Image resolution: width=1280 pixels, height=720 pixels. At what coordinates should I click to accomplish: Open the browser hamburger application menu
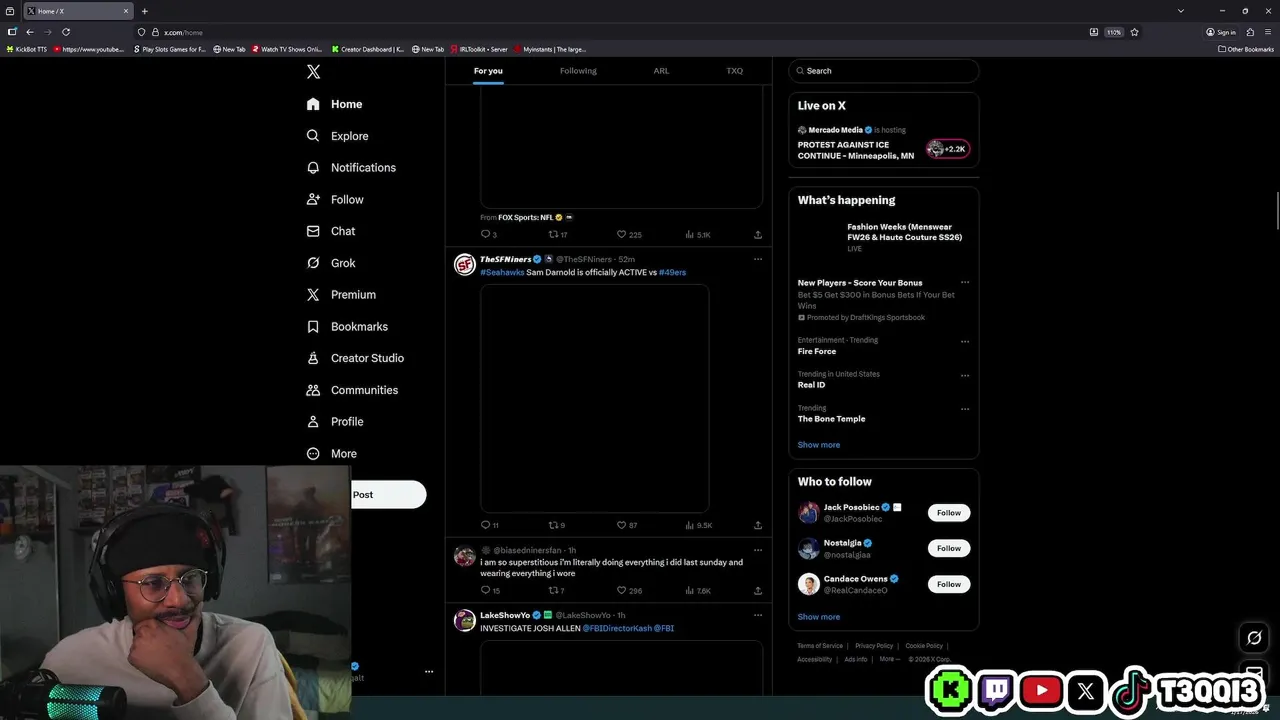pyautogui.click(x=1267, y=32)
